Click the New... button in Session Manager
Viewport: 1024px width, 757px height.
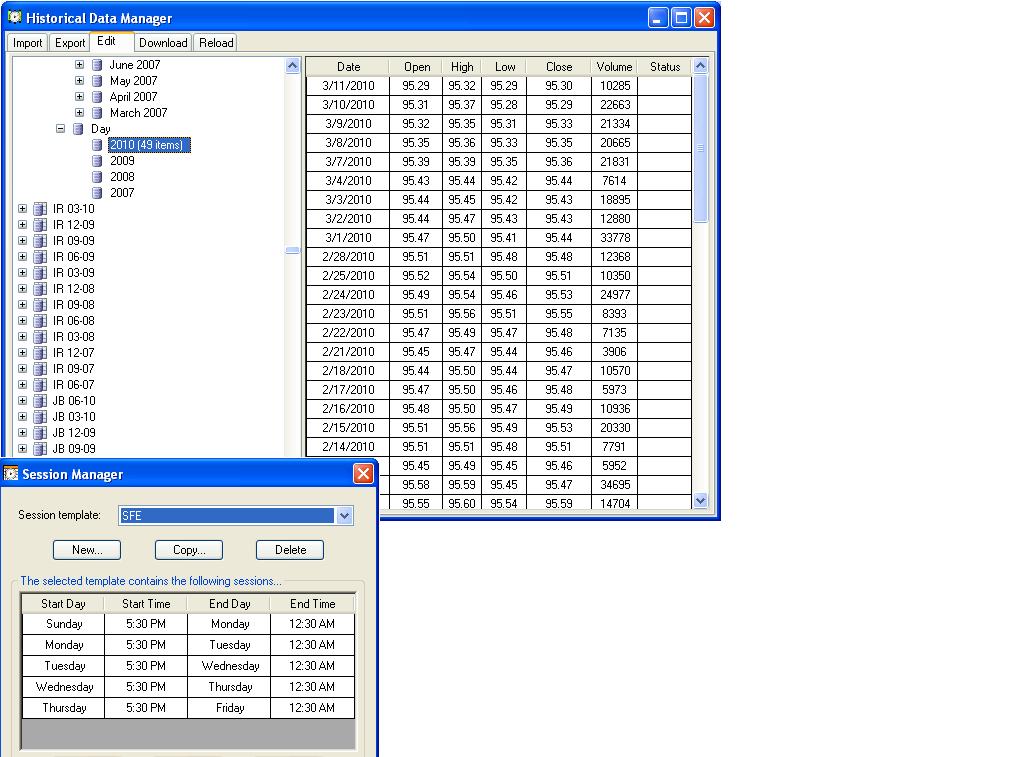pos(87,550)
